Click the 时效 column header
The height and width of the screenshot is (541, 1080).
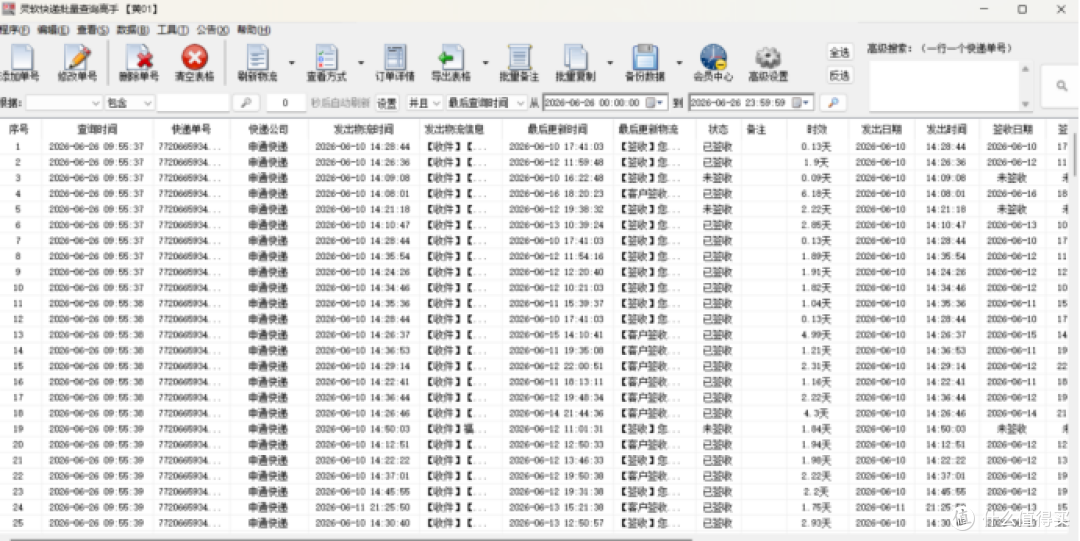tap(817, 130)
